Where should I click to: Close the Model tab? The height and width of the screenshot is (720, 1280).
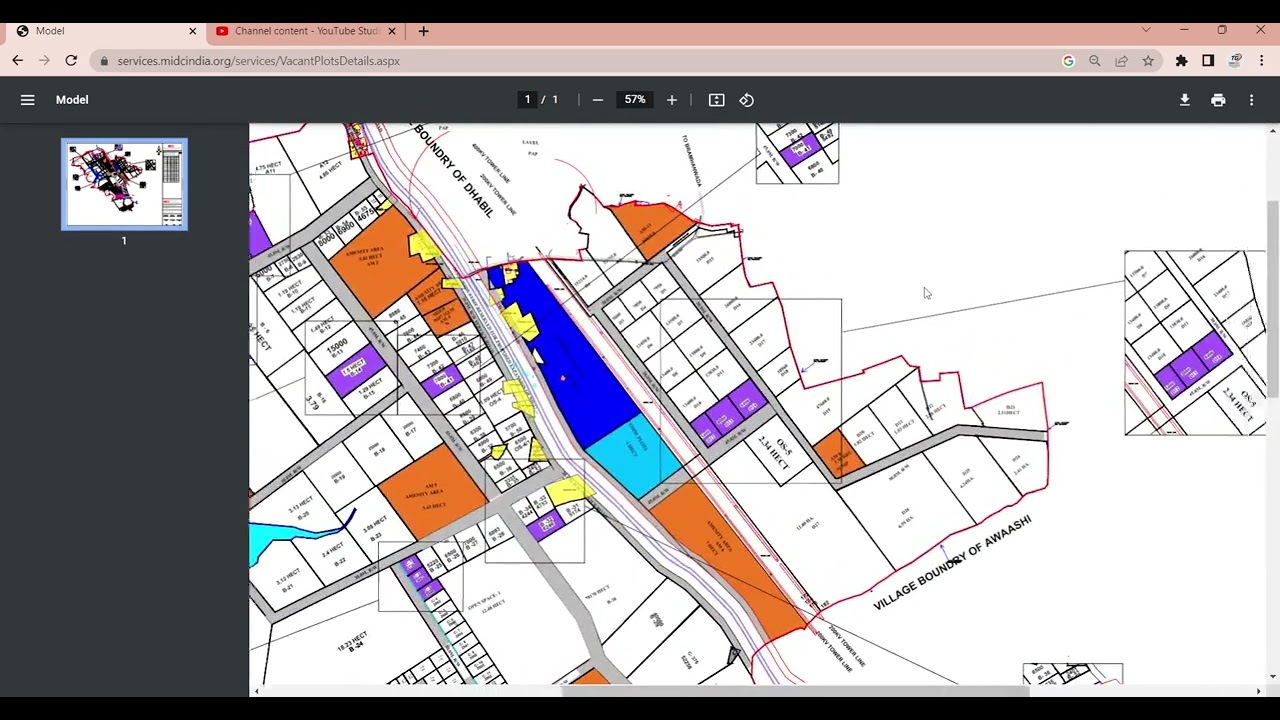[x=193, y=31]
